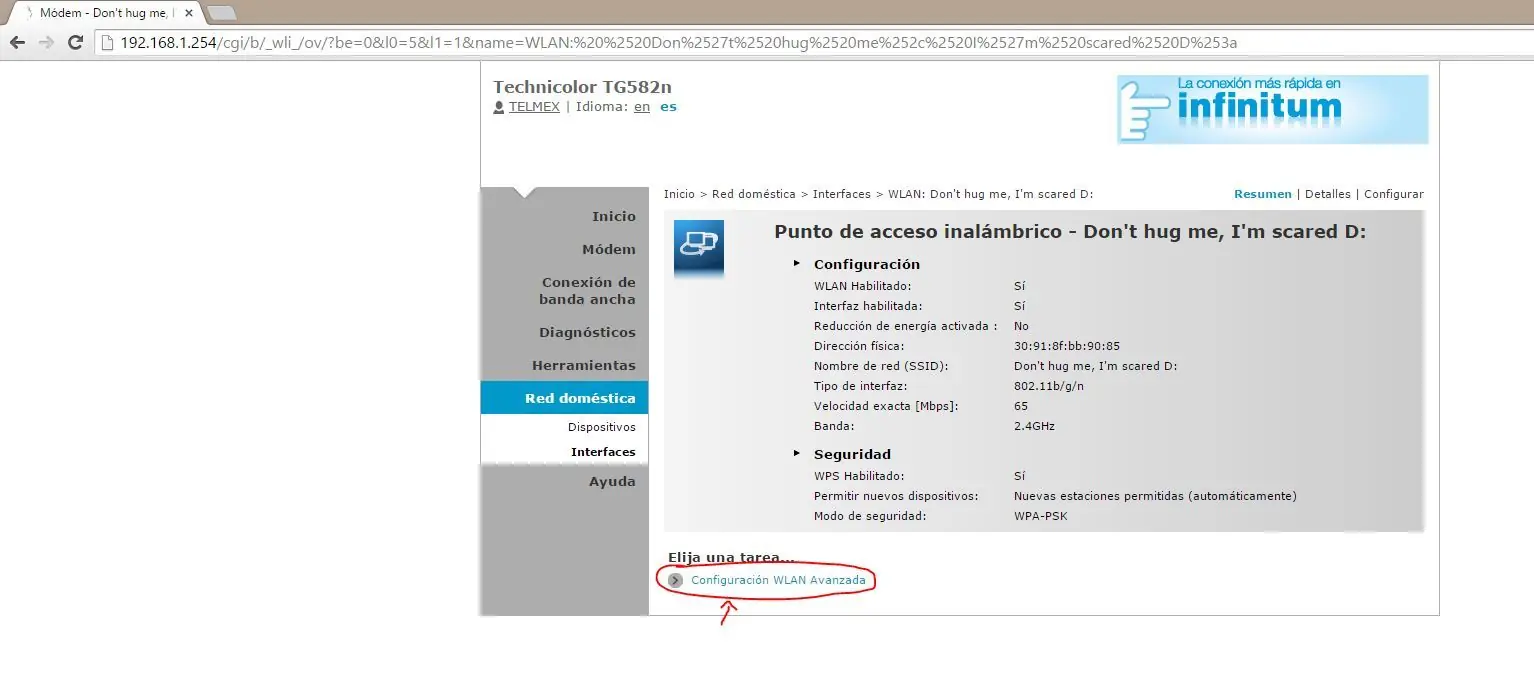Click the browser forward arrow
Viewport: 1534px width, 692px height.
tap(46, 42)
